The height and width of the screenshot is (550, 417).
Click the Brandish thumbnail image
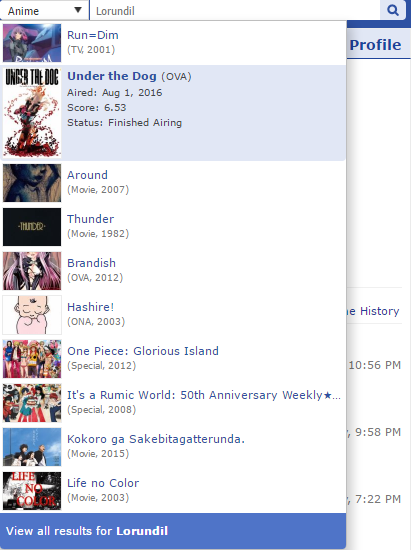(x=32, y=271)
